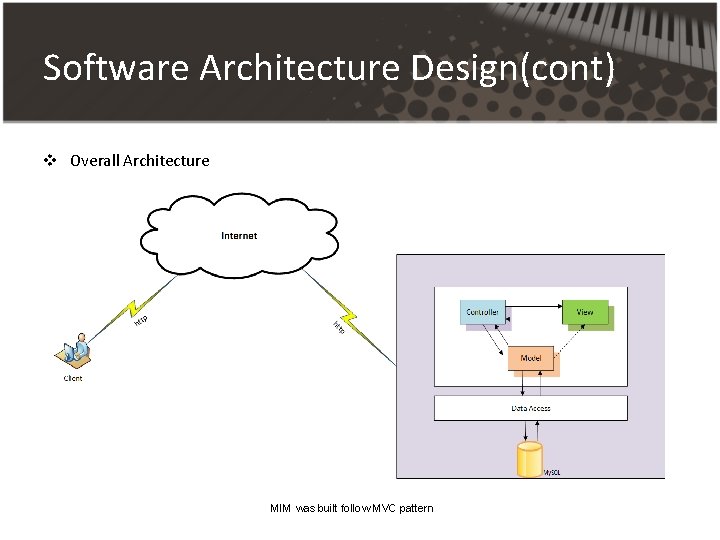Click the http label on the server link

pos(339,327)
